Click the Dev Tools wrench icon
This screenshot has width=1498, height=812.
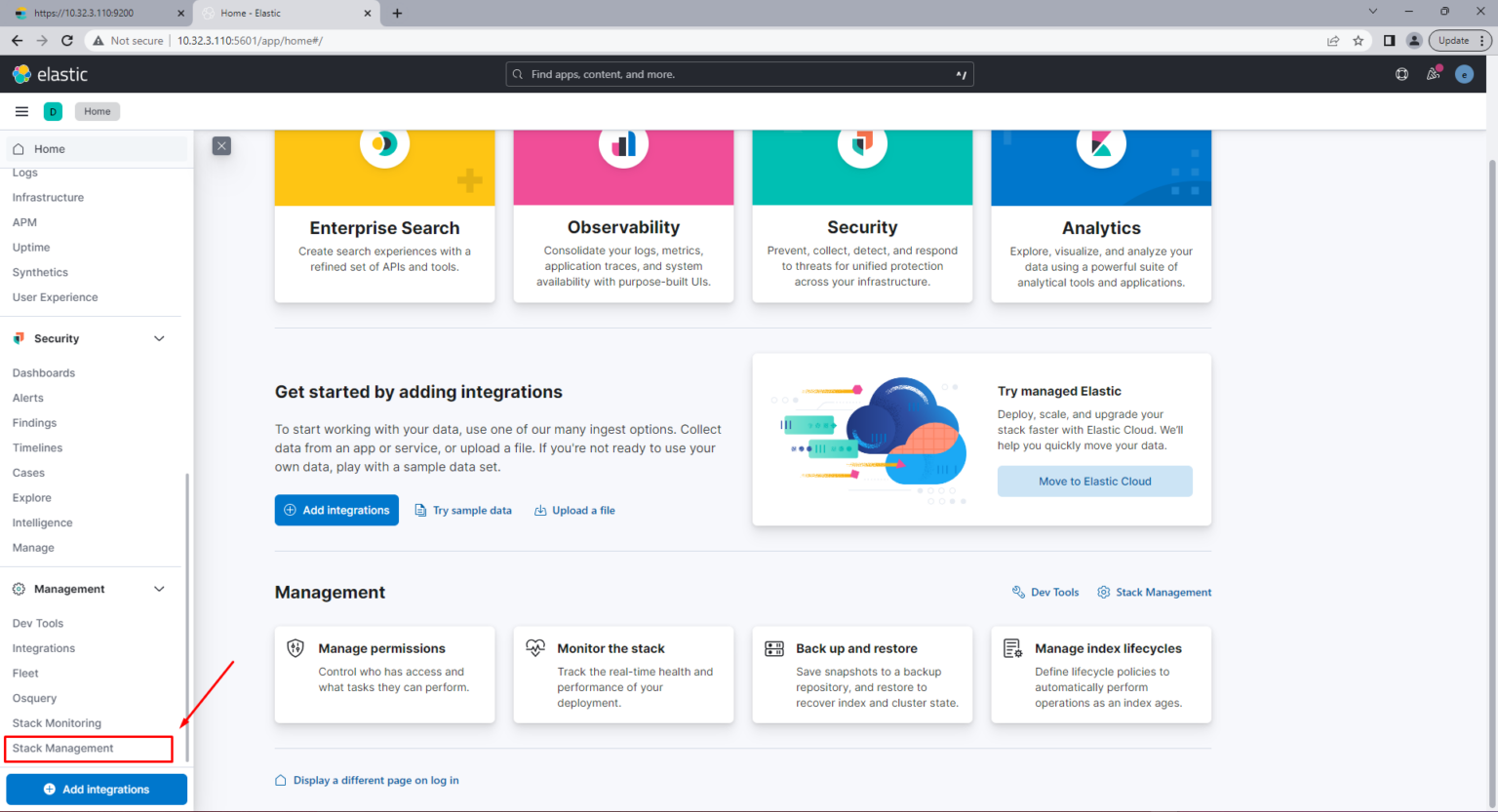[1017, 592]
